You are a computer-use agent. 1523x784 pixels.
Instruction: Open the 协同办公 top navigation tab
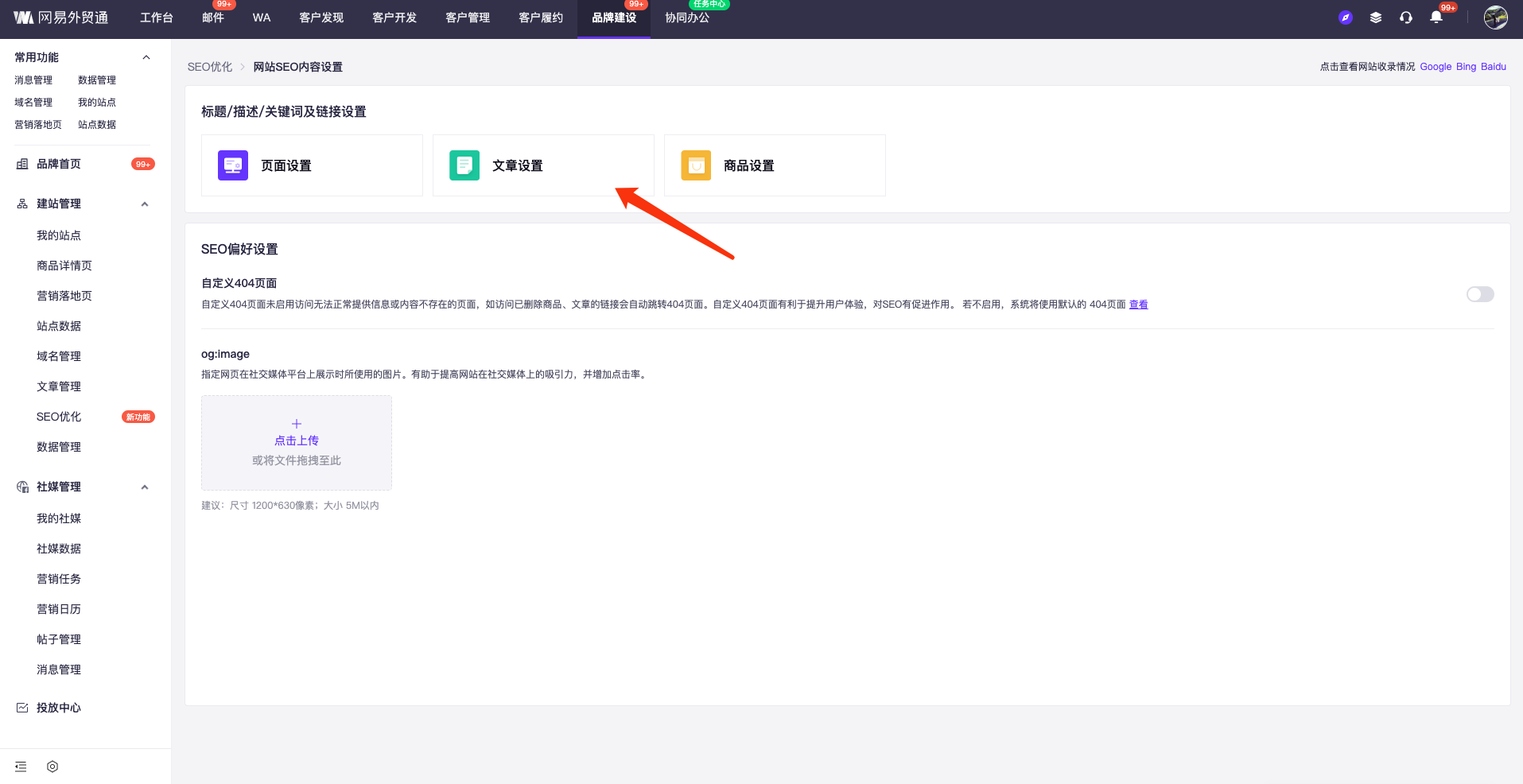(687, 17)
